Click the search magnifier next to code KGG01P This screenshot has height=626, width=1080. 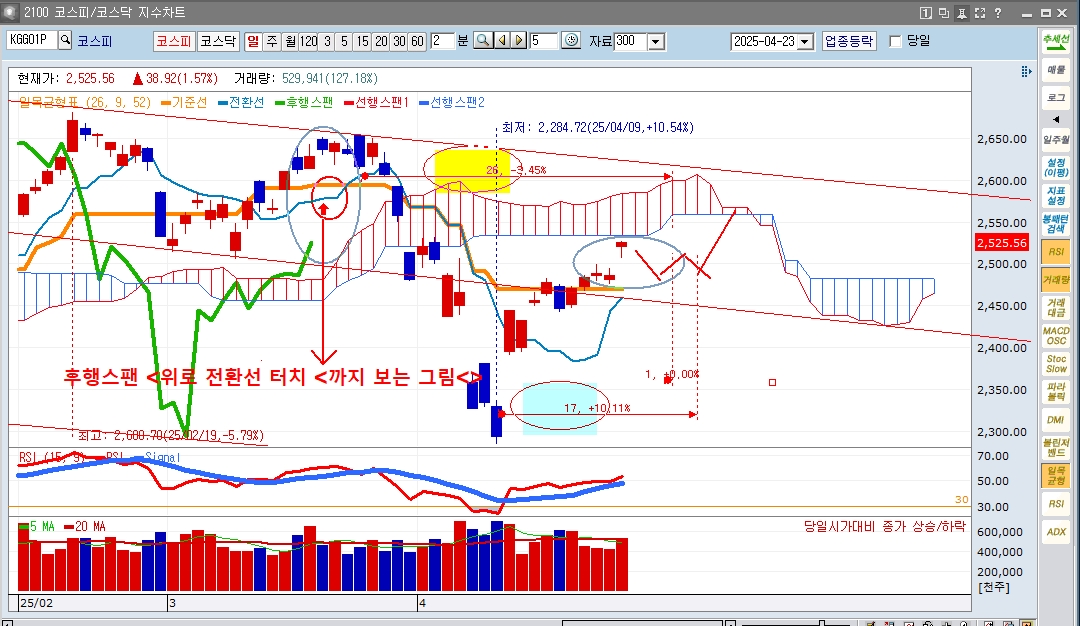click(x=66, y=41)
